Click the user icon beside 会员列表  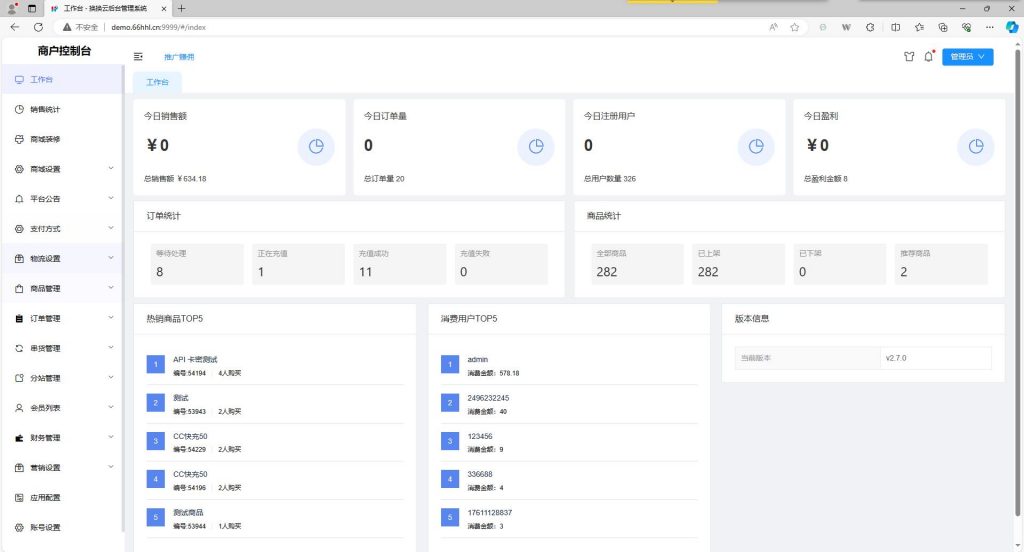click(x=19, y=408)
